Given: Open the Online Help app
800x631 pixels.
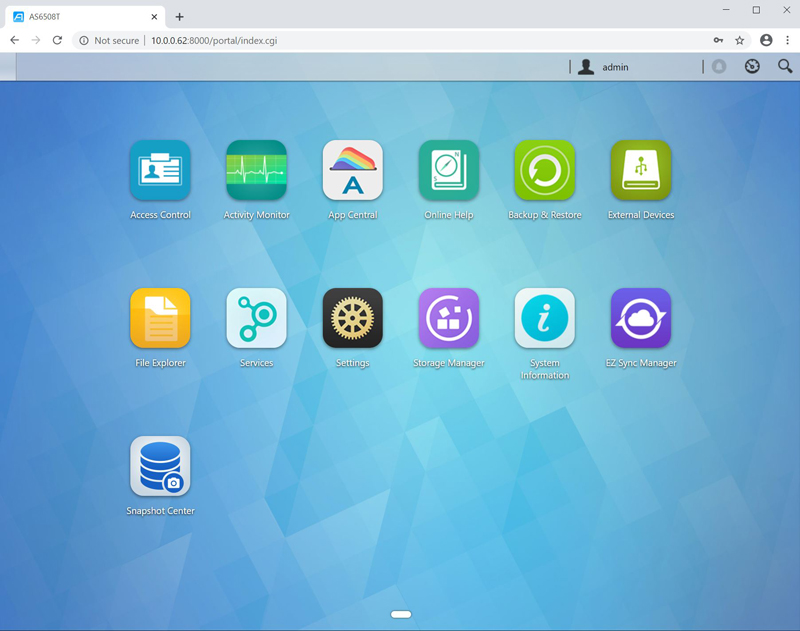Looking at the screenshot, I should pyautogui.click(x=448, y=170).
